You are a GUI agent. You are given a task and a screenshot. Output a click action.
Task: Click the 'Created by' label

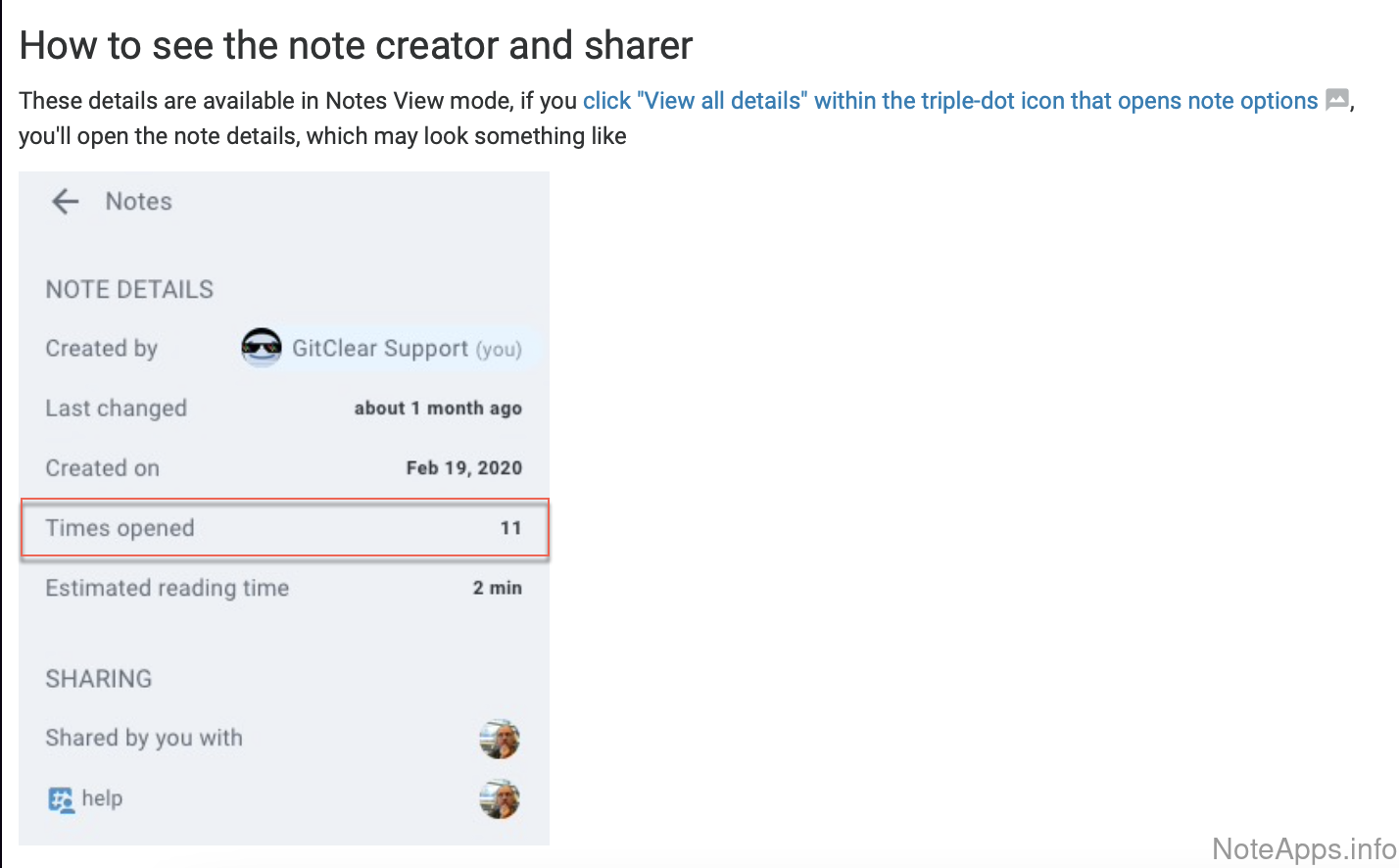point(101,349)
